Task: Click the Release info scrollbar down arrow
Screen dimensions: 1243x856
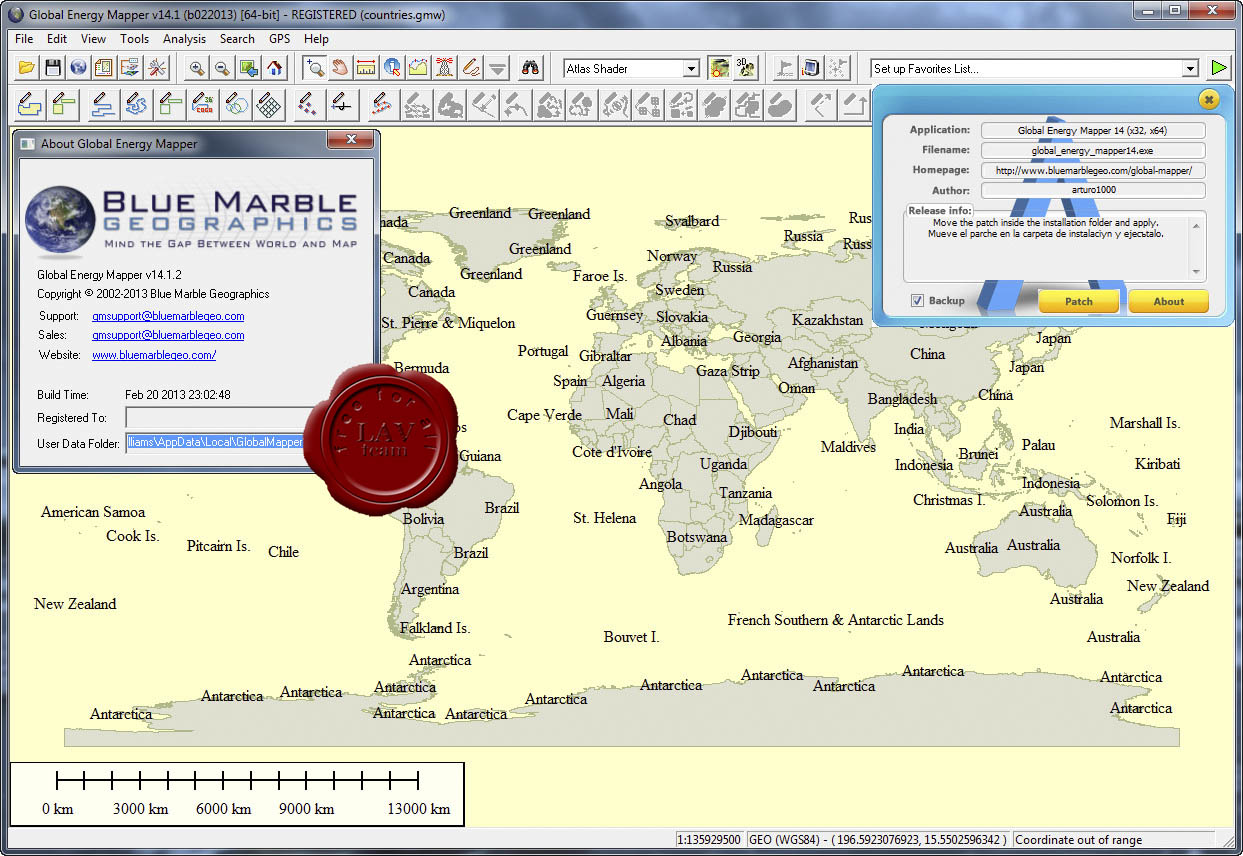Action: click(1196, 272)
